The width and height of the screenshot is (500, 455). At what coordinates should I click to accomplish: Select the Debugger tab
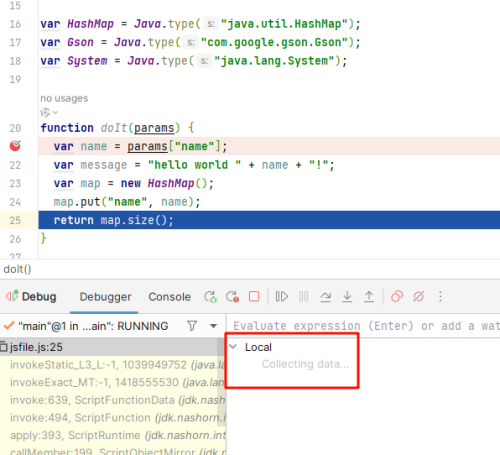coord(105,297)
